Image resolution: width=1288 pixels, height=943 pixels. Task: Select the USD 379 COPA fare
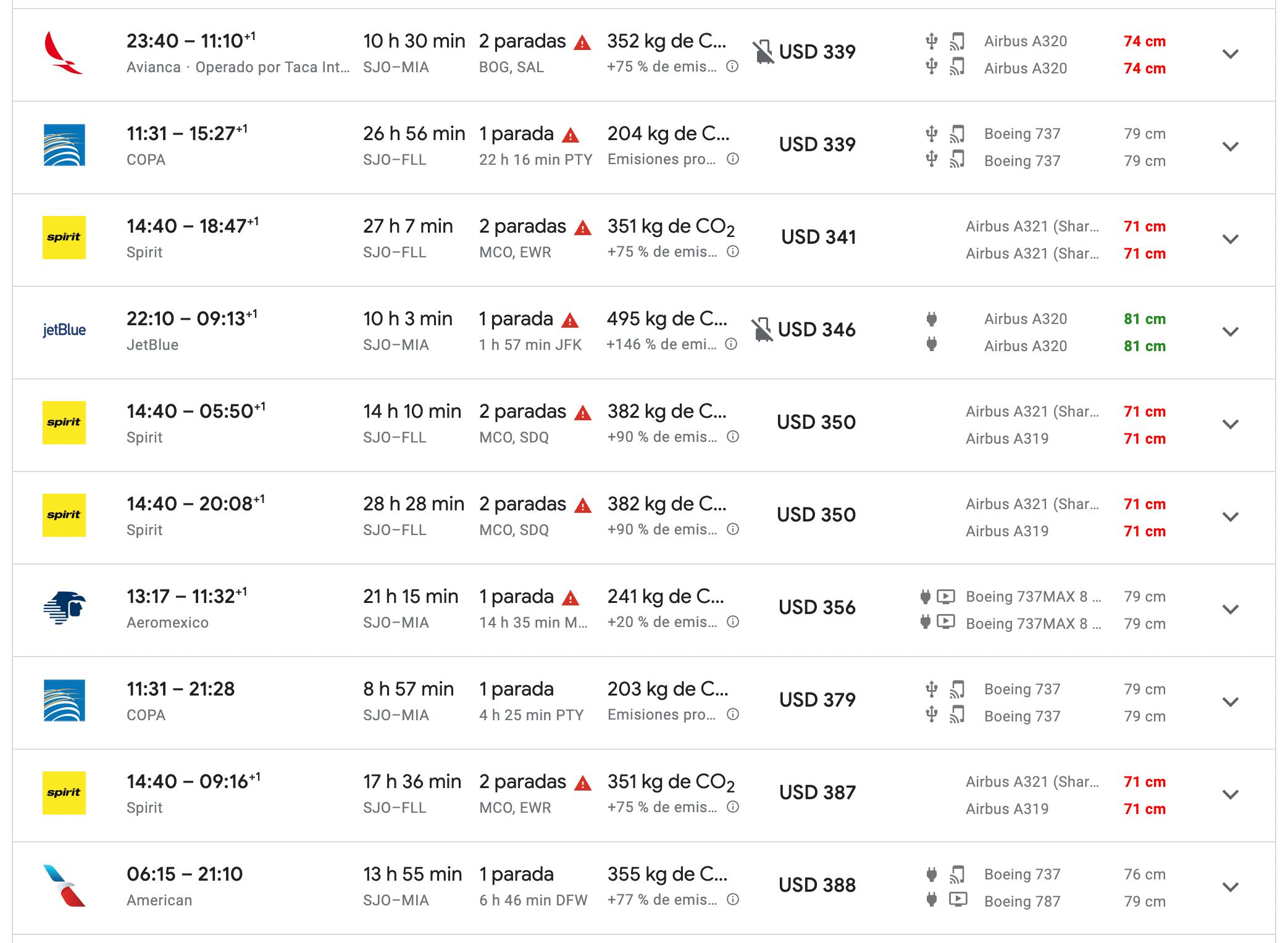click(x=817, y=700)
